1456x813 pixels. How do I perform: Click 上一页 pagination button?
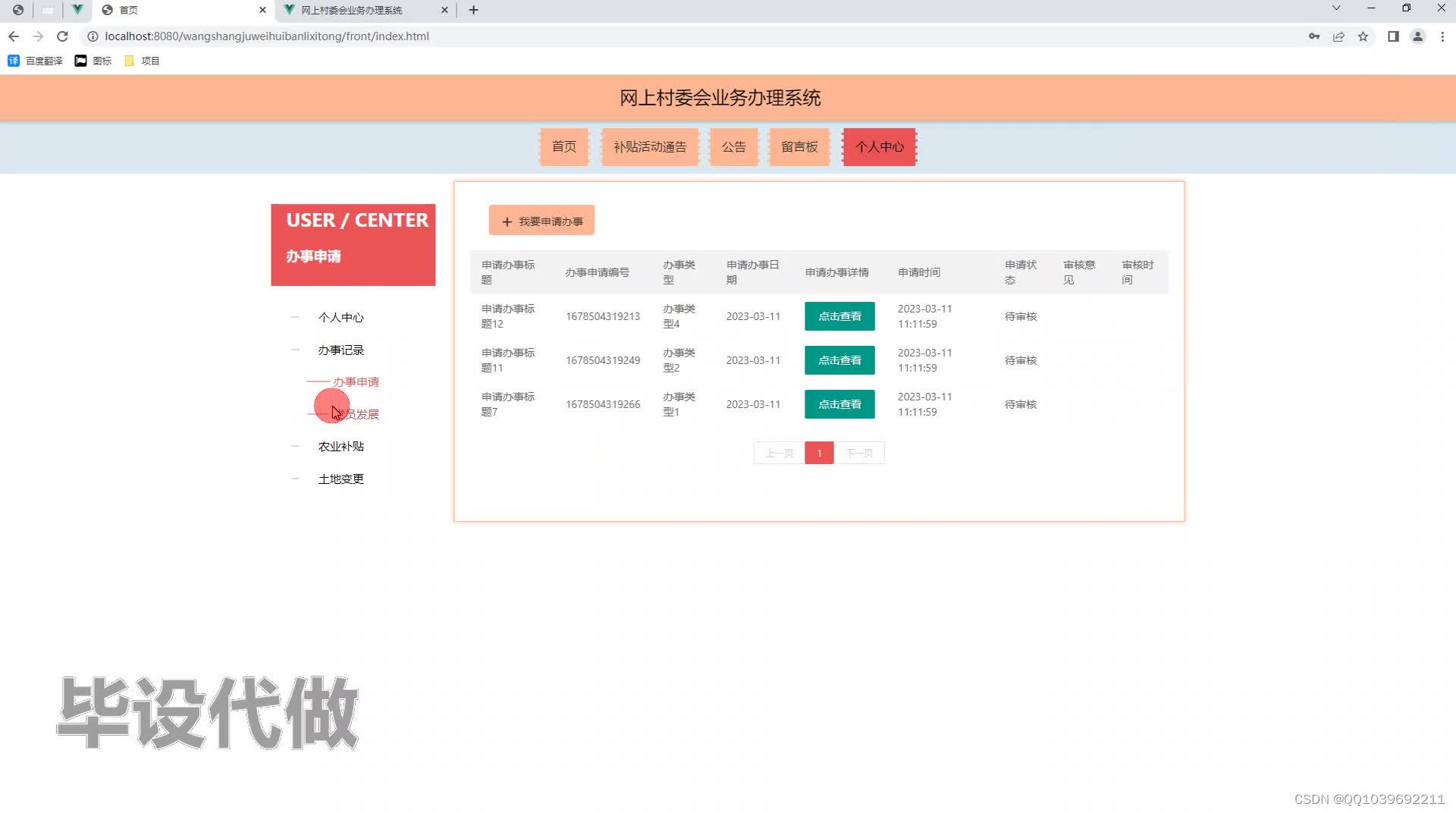779,453
